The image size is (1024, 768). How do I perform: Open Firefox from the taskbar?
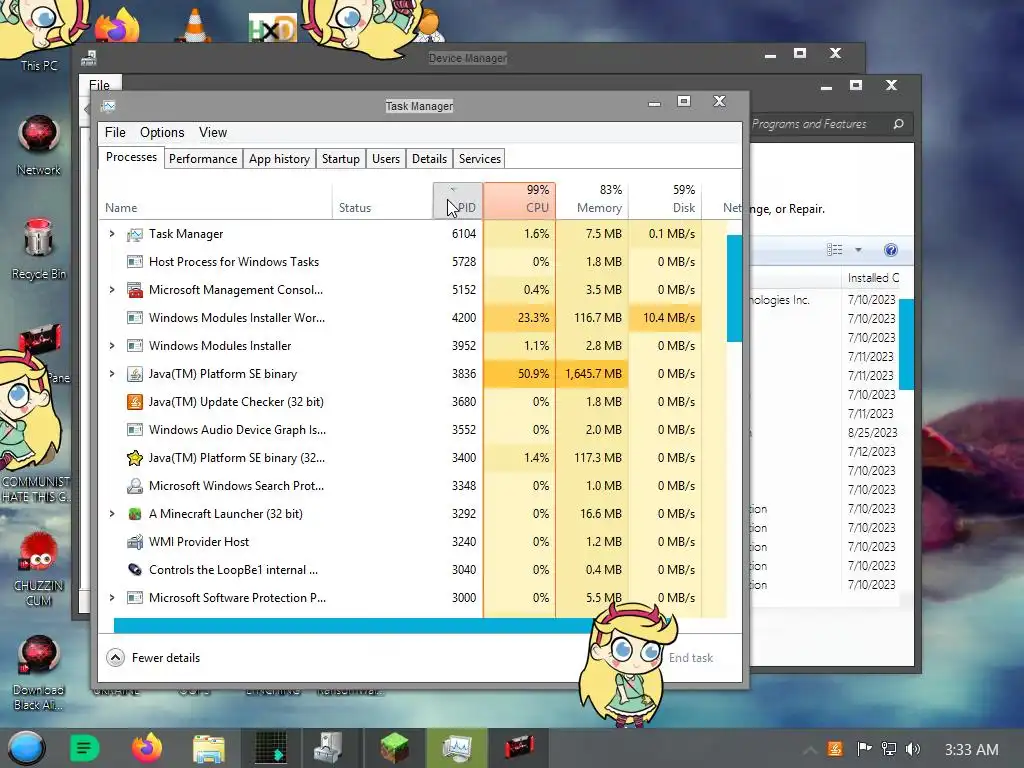pyautogui.click(x=147, y=748)
